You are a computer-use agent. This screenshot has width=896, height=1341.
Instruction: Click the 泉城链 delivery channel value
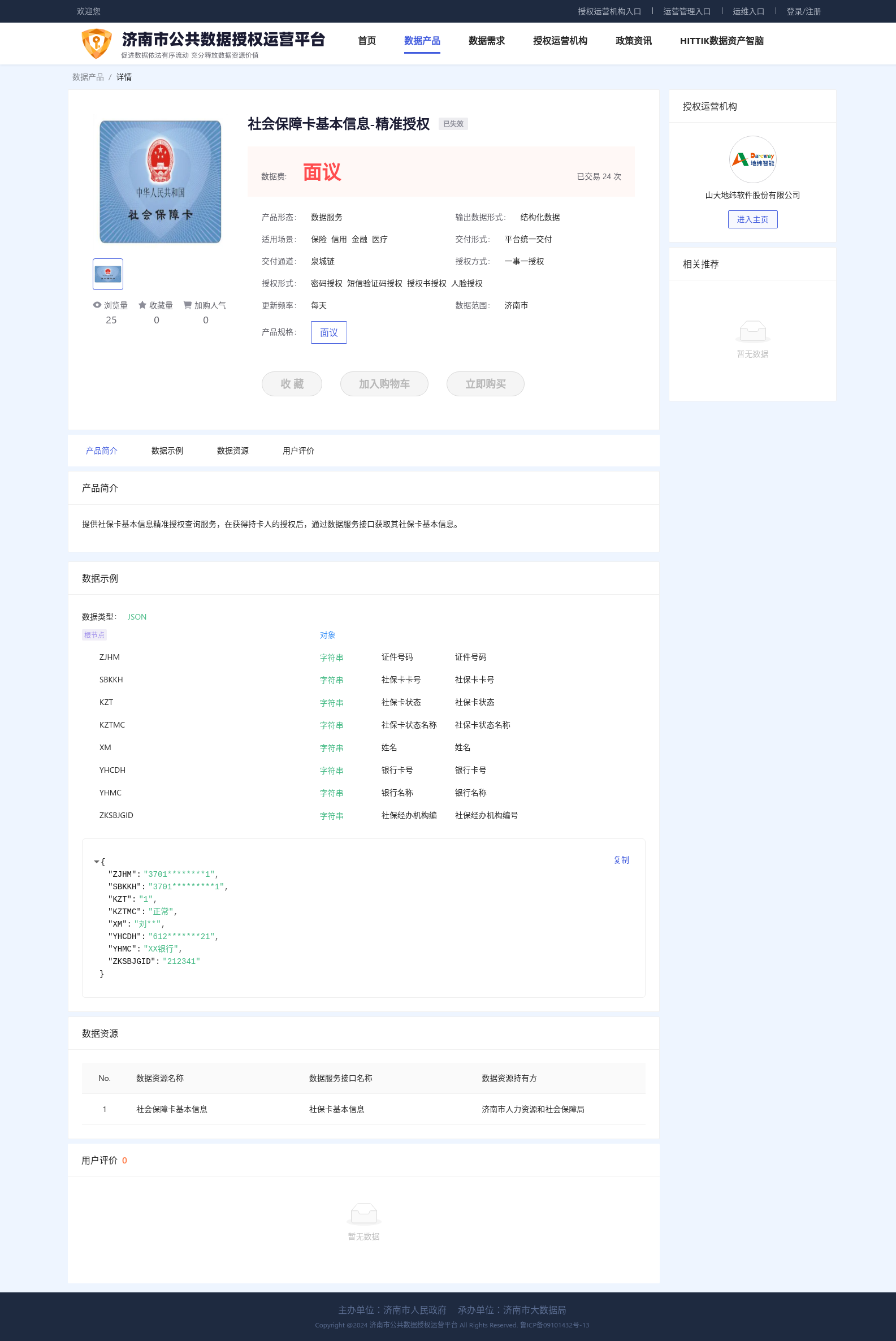pyautogui.click(x=323, y=262)
